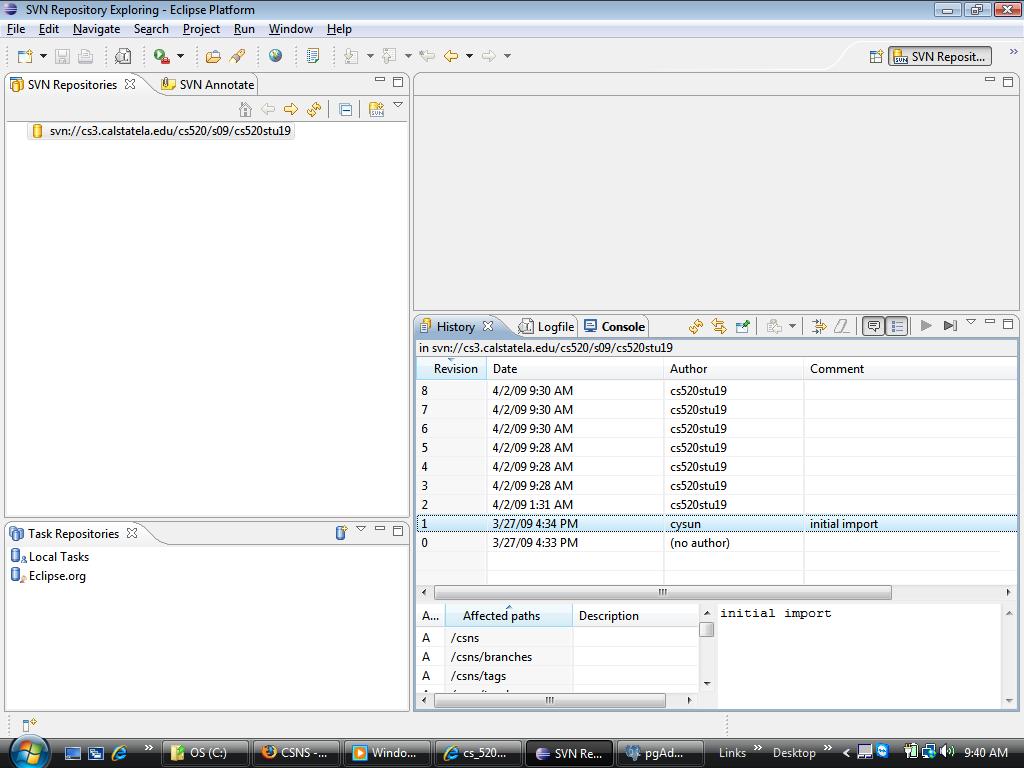Open the Navigate menu
1024x768 pixels.
click(96, 29)
